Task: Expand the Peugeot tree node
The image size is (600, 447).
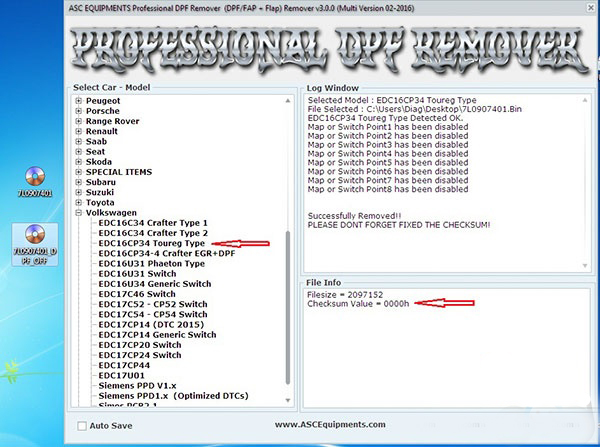Action: [x=78, y=101]
